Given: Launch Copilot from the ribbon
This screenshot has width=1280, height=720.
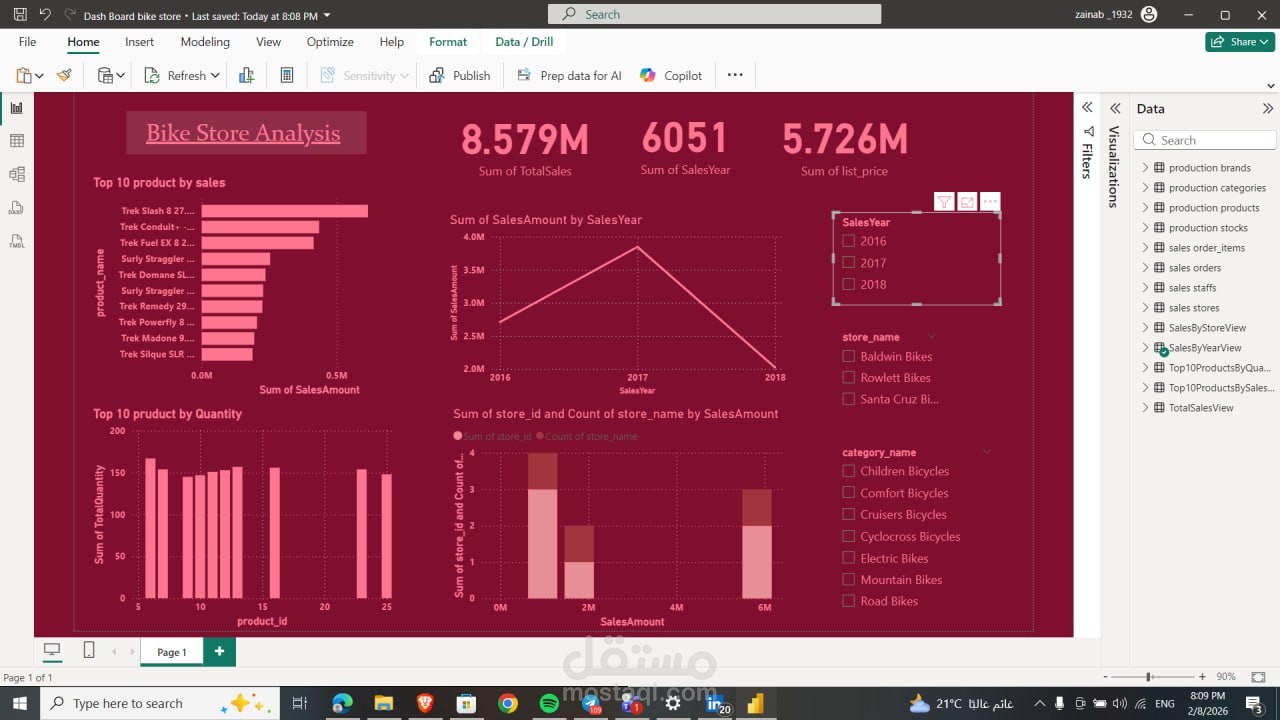Looking at the screenshot, I should point(670,74).
